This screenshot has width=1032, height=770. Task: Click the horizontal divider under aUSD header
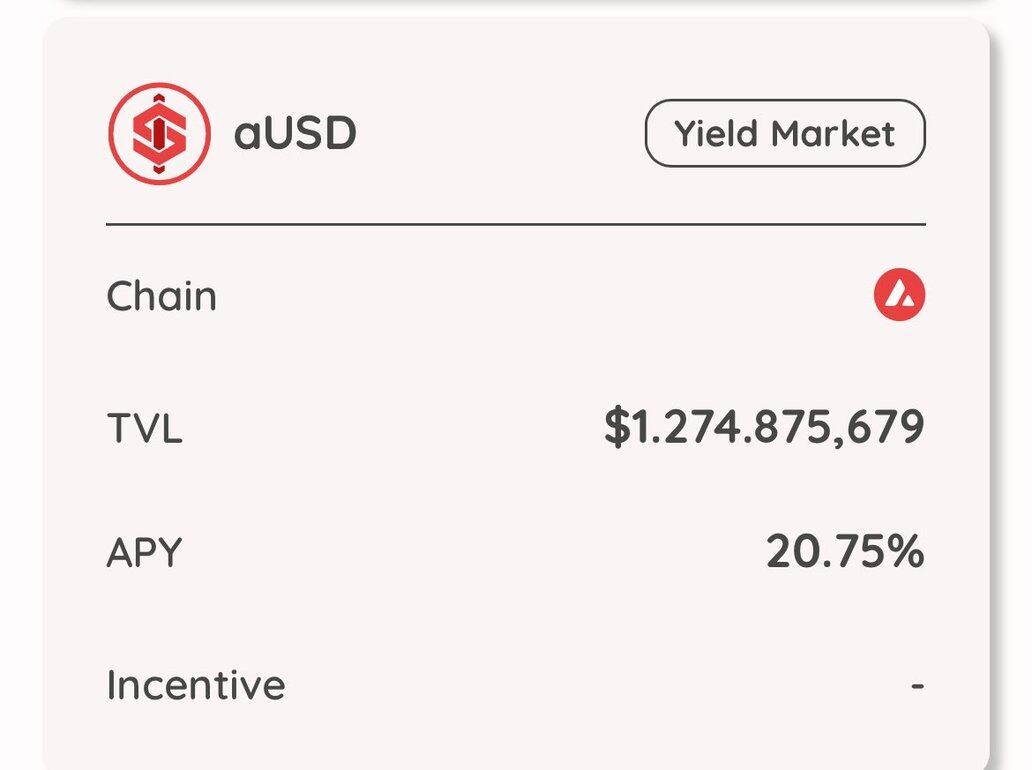(516, 224)
